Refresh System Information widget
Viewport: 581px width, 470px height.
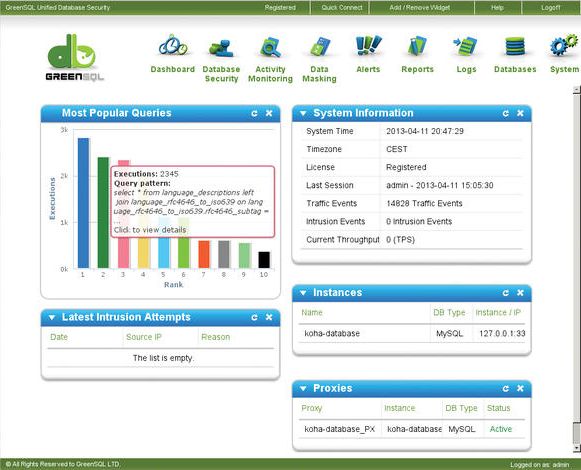505,113
